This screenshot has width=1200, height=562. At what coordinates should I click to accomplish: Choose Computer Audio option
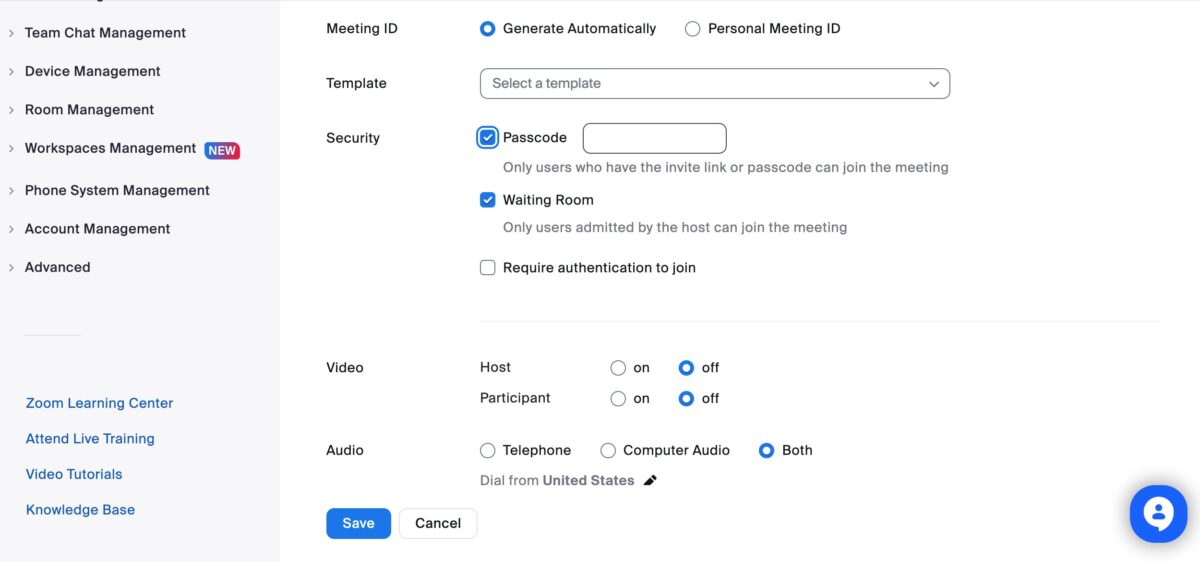(608, 451)
